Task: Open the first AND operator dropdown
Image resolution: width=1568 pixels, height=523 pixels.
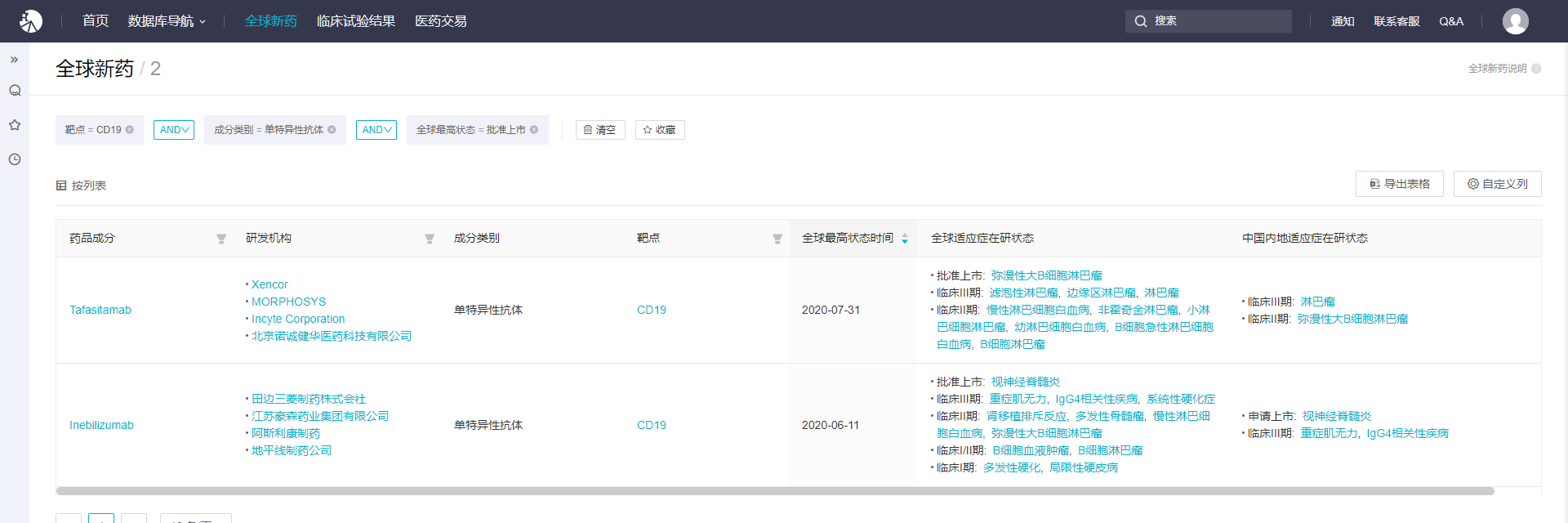Action: (174, 130)
